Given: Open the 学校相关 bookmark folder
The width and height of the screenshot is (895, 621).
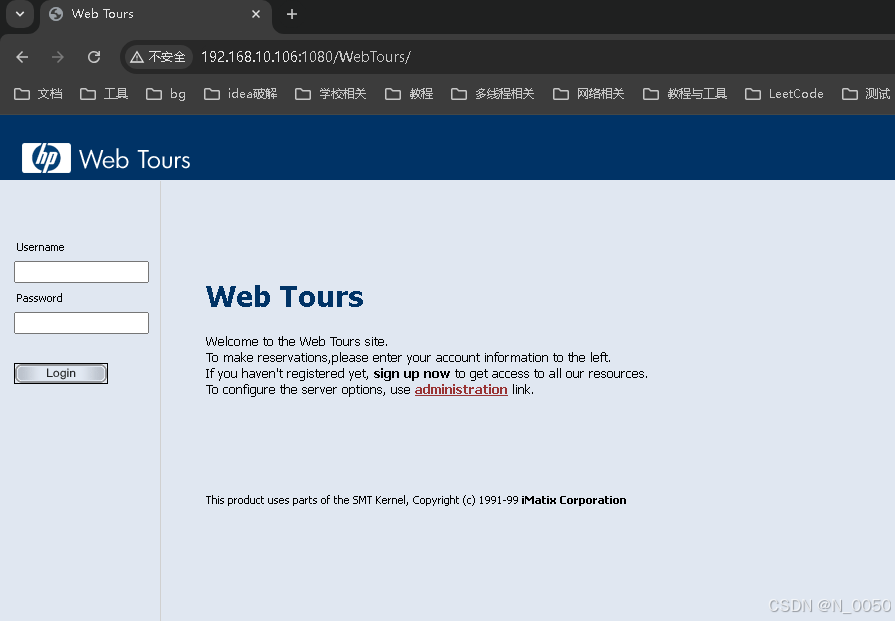Looking at the screenshot, I should tap(330, 94).
